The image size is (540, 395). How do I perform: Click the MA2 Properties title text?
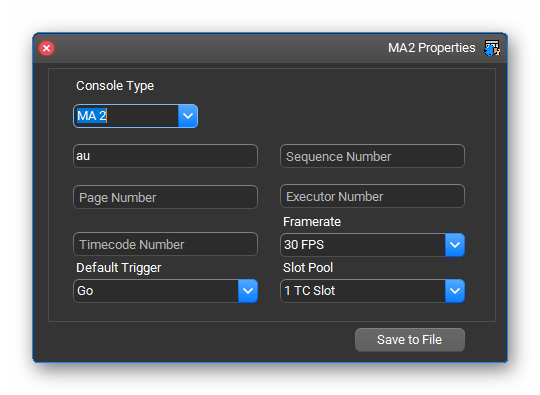click(432, 48)
